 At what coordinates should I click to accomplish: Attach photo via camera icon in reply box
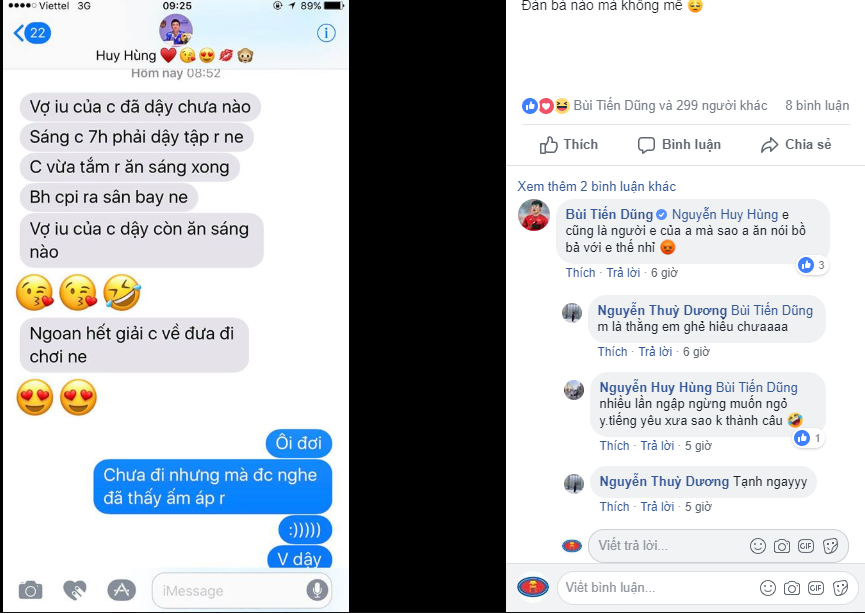click(x=782, y=546)
